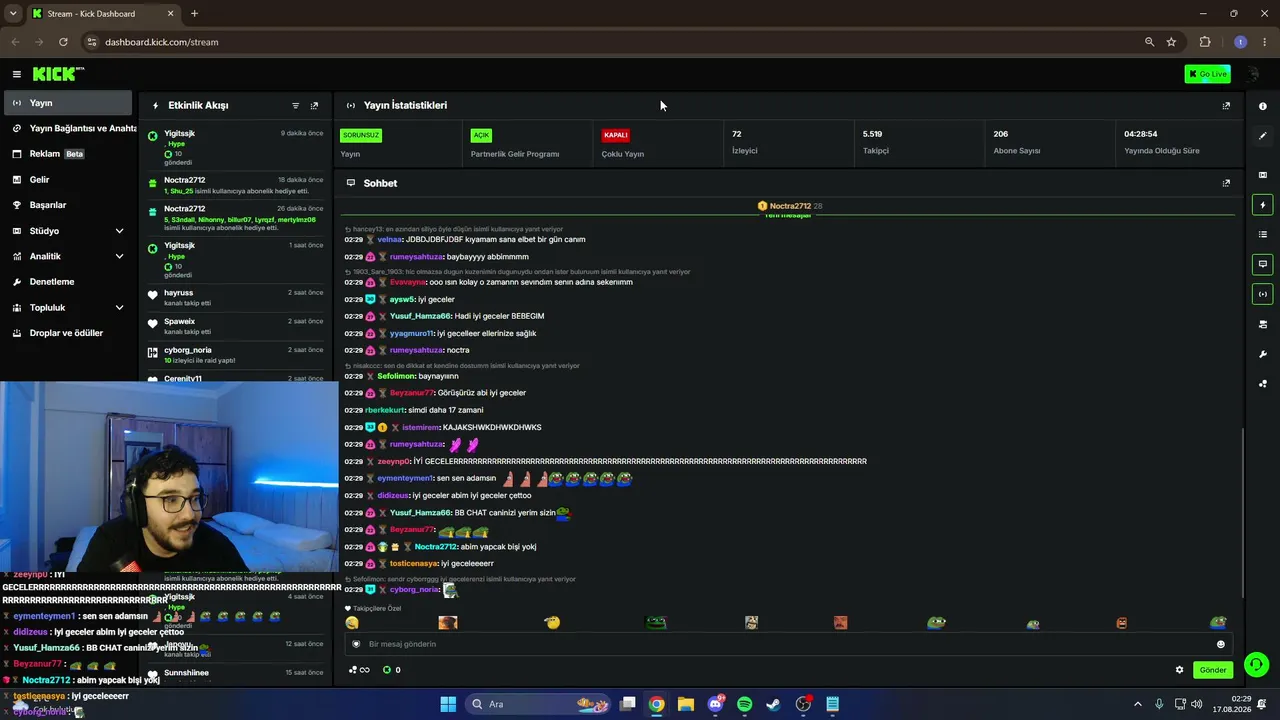Click the pinned Noctra2712 banner in chat

pyautogui.click(x=790, y=206)
